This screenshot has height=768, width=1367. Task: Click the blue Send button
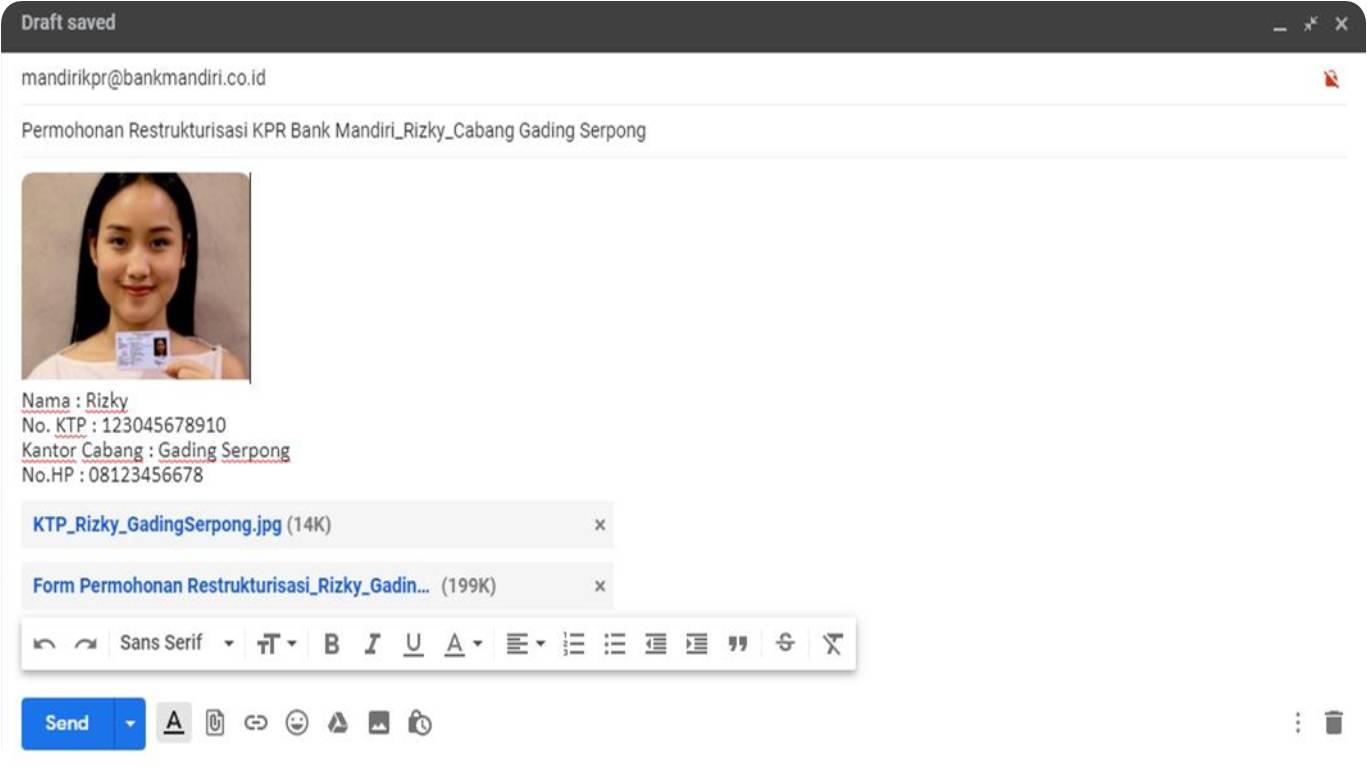click(x=67, y=723)
